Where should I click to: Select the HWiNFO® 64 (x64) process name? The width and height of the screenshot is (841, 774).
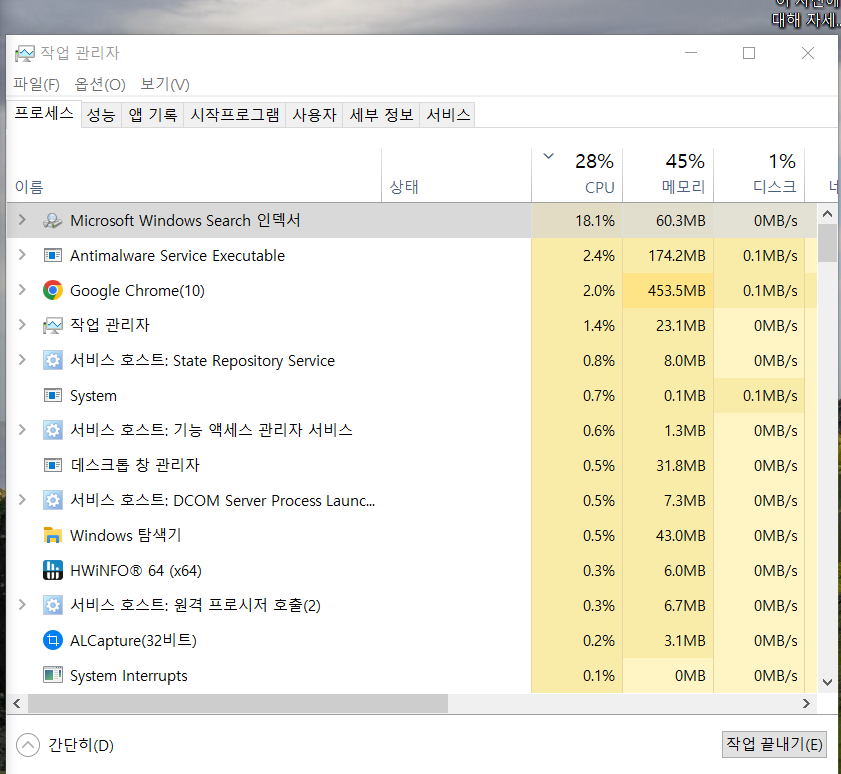pyautogui.click(x=136, y=570)
